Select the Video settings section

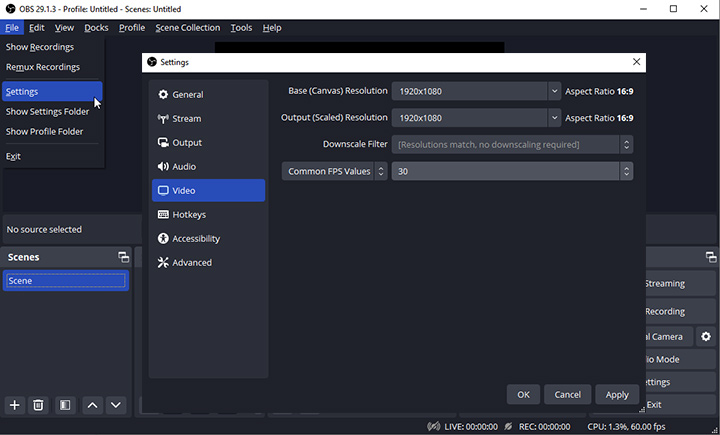tap(208, 190)
